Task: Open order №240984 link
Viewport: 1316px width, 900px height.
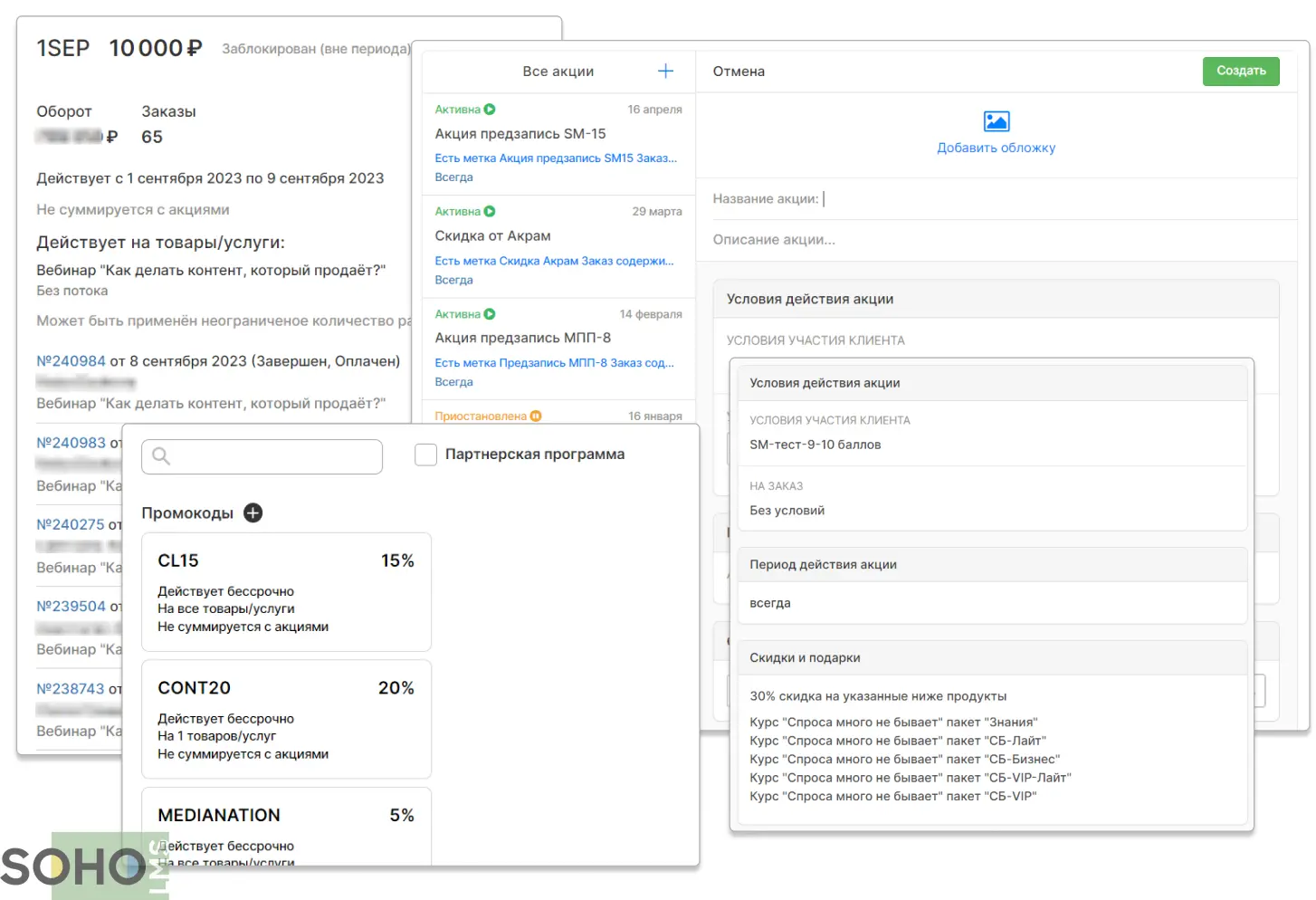Action: (x=71, y=361)
